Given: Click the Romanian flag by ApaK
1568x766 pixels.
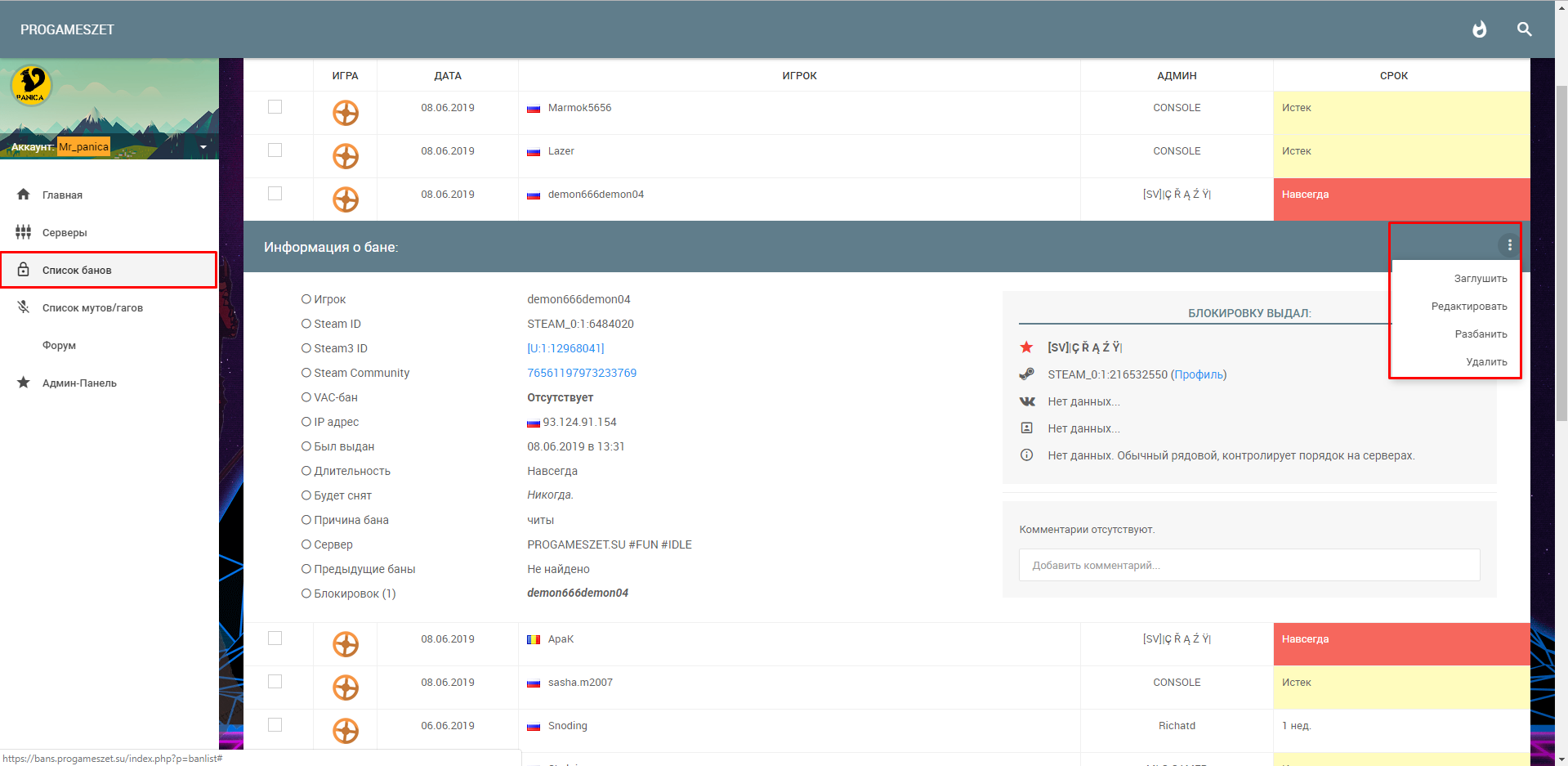Looking at the screenshot, I should (x=534, y=639).
